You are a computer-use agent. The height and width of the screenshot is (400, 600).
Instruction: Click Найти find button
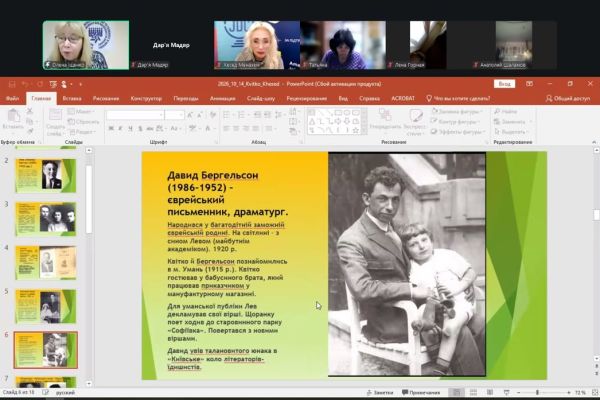click(505, 111)
